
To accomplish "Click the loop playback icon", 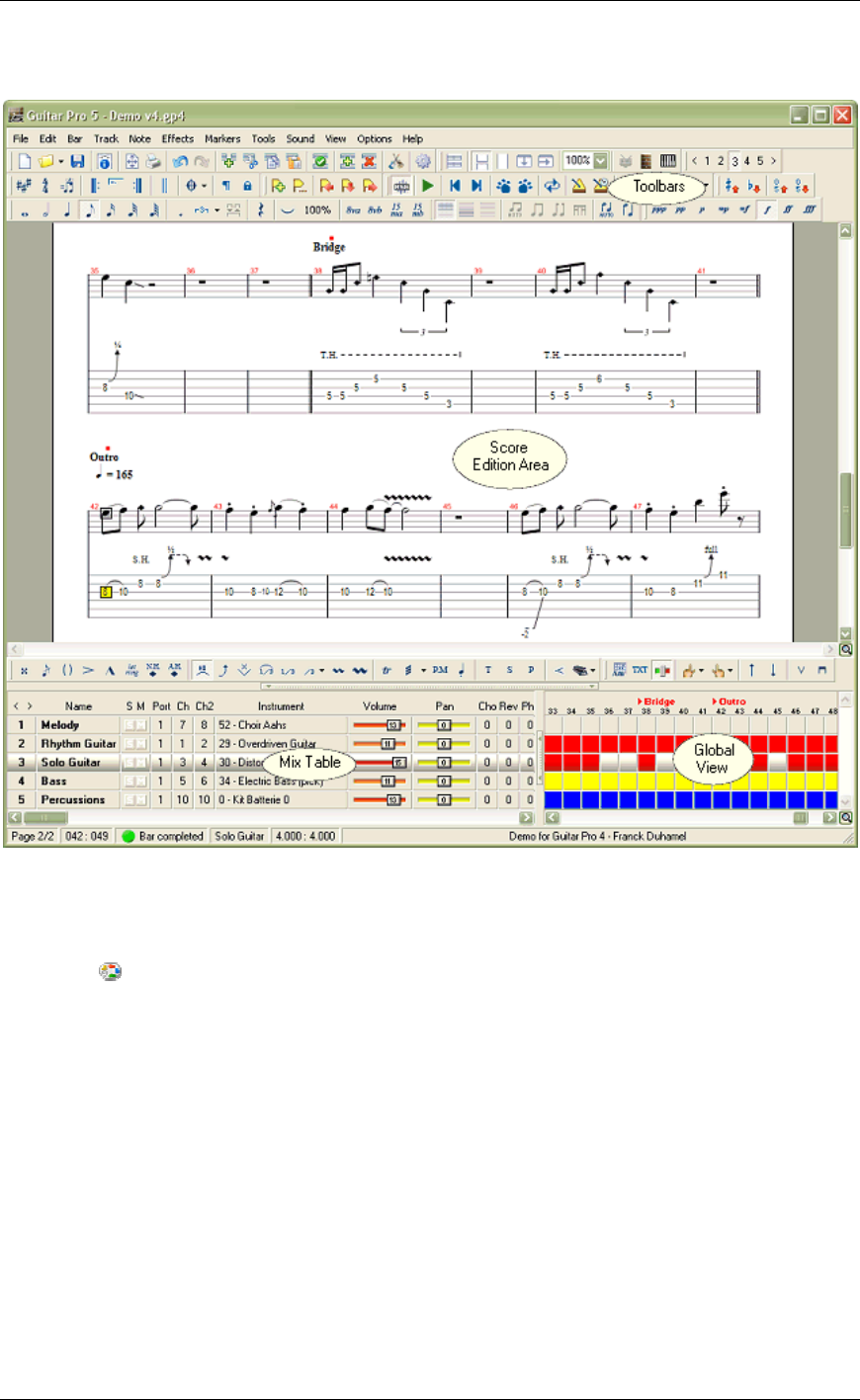I will tap(552, 185).
